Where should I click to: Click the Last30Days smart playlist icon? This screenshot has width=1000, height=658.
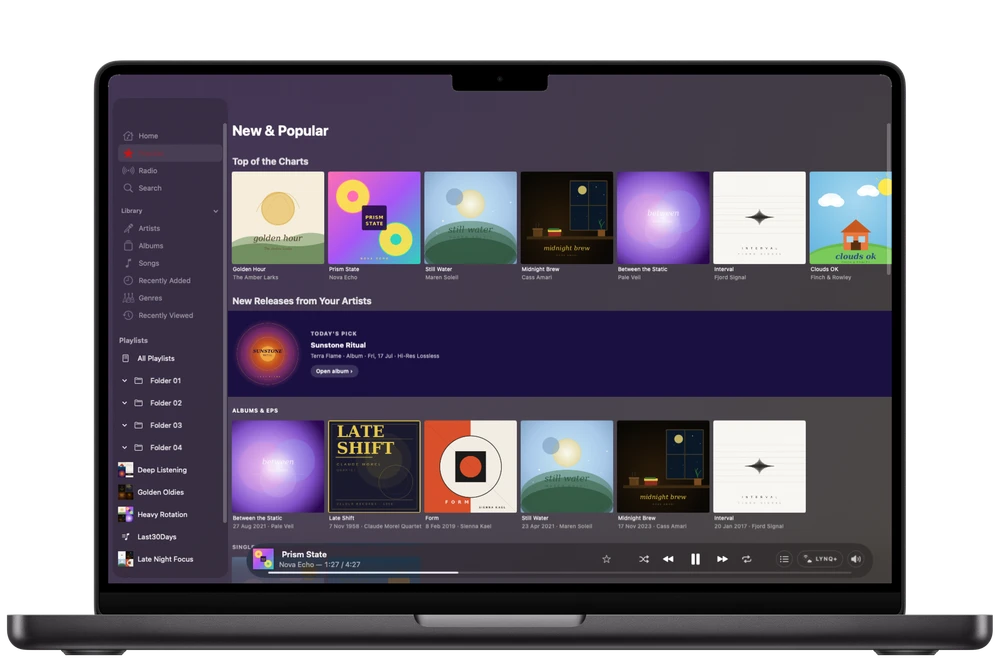[126, 537]
